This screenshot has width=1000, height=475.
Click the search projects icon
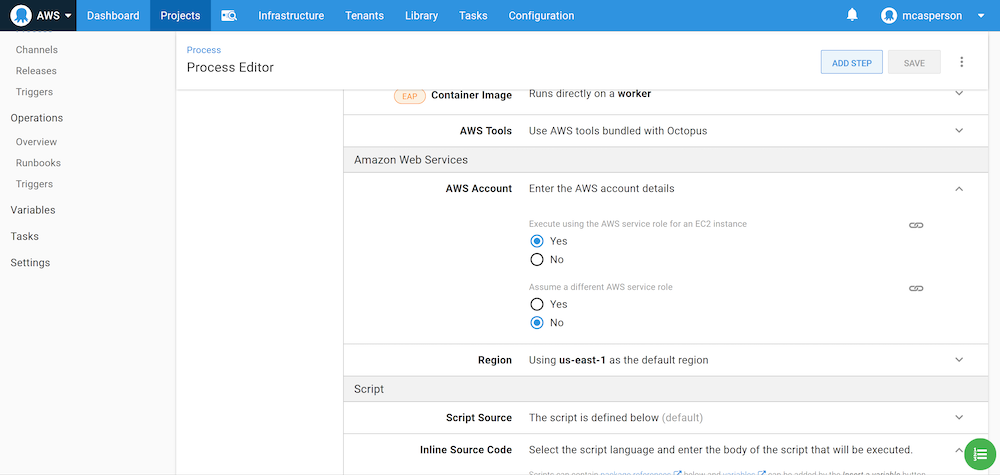tap(229, 15)
